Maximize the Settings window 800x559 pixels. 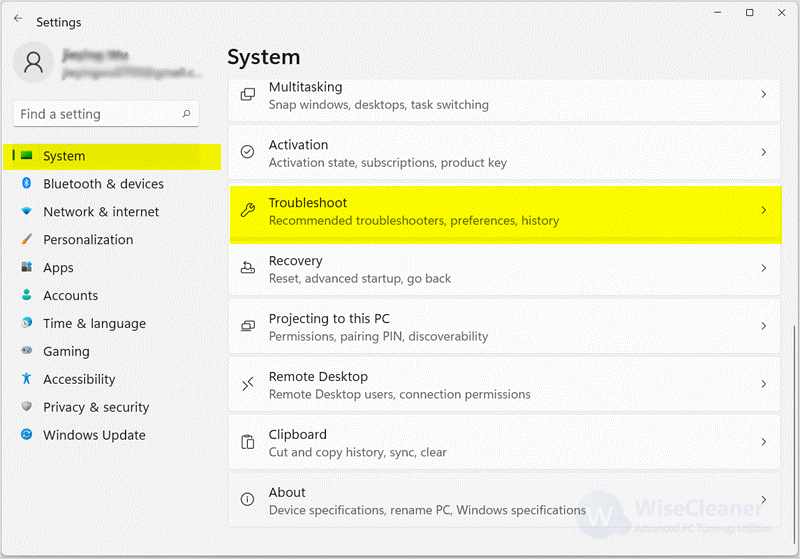point(749,12)
